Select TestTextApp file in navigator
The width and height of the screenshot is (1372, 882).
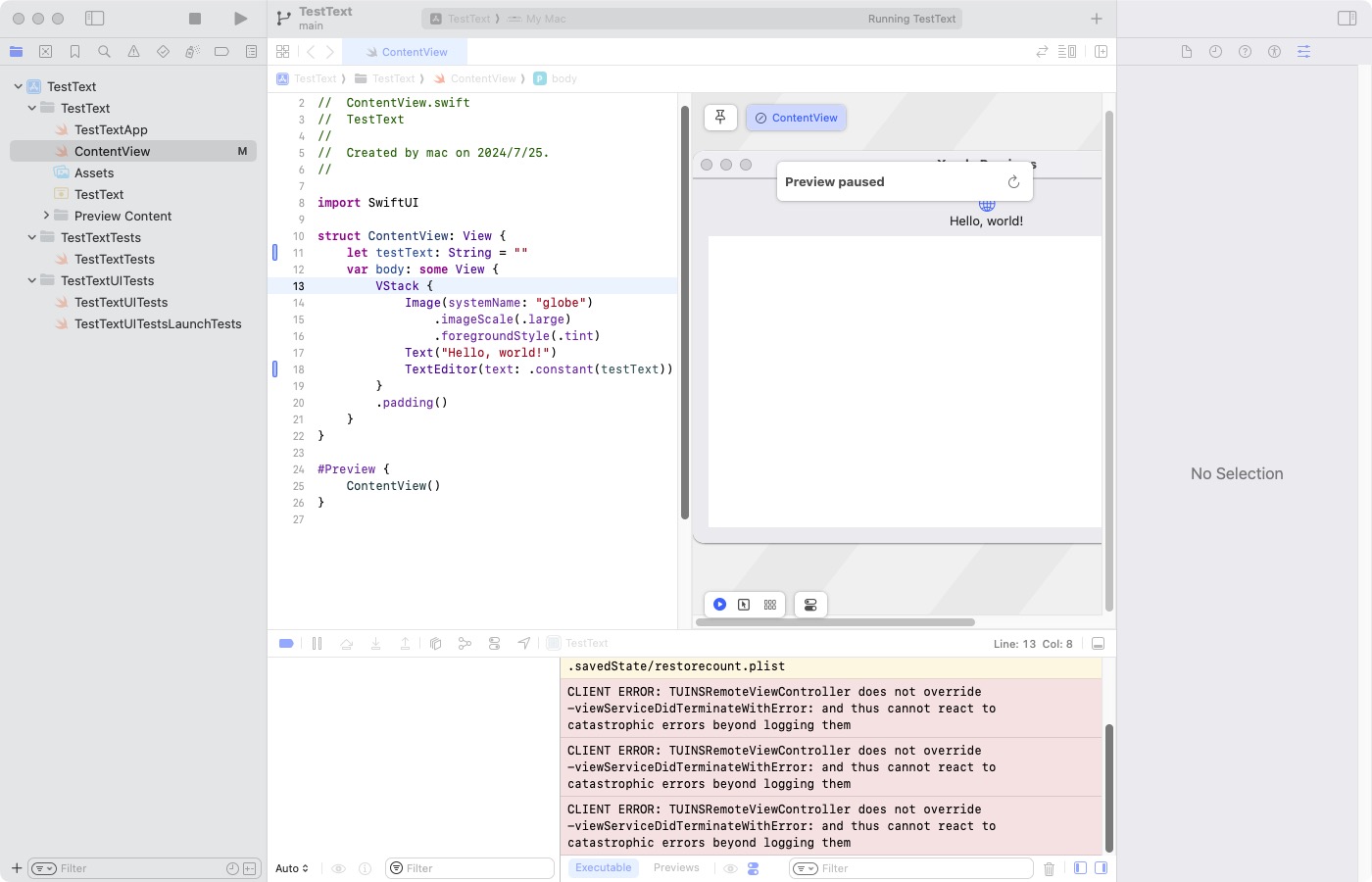point(111,129)
